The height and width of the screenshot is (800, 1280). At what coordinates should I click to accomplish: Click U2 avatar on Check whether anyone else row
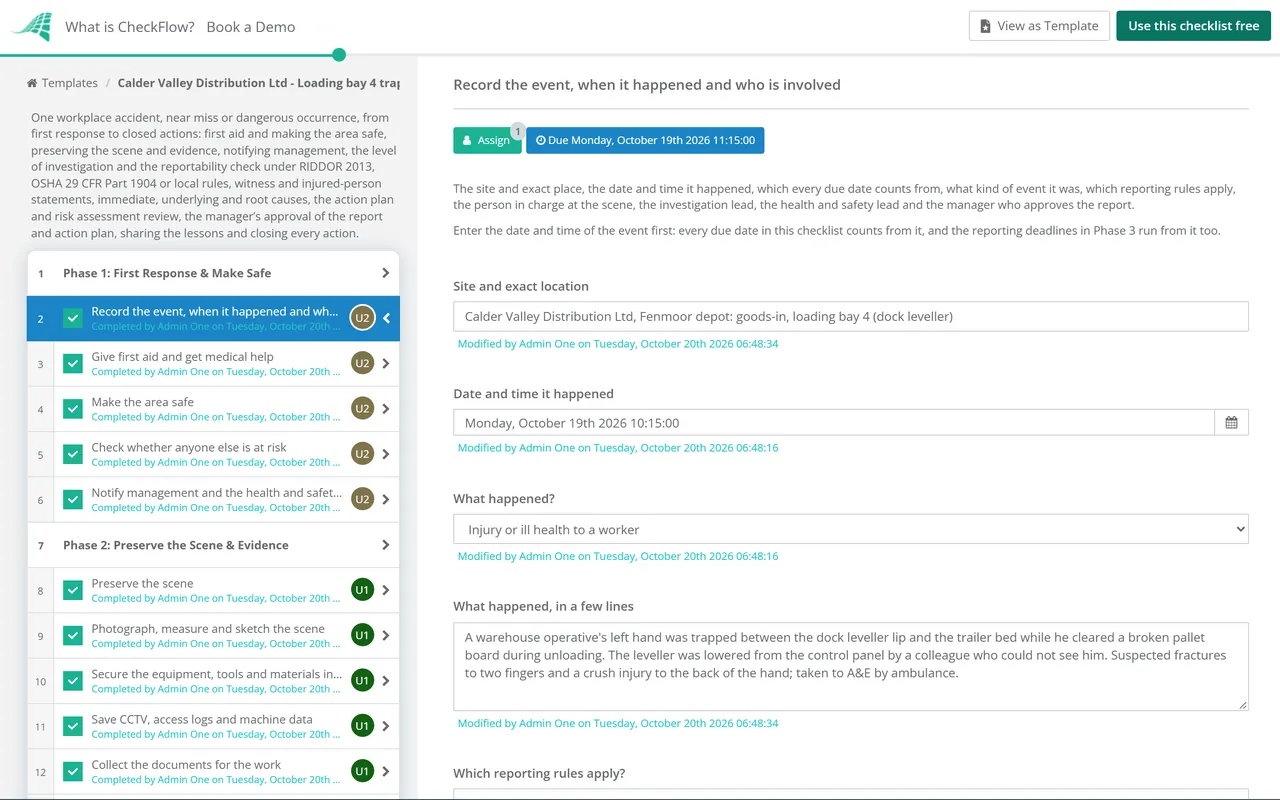362,454
